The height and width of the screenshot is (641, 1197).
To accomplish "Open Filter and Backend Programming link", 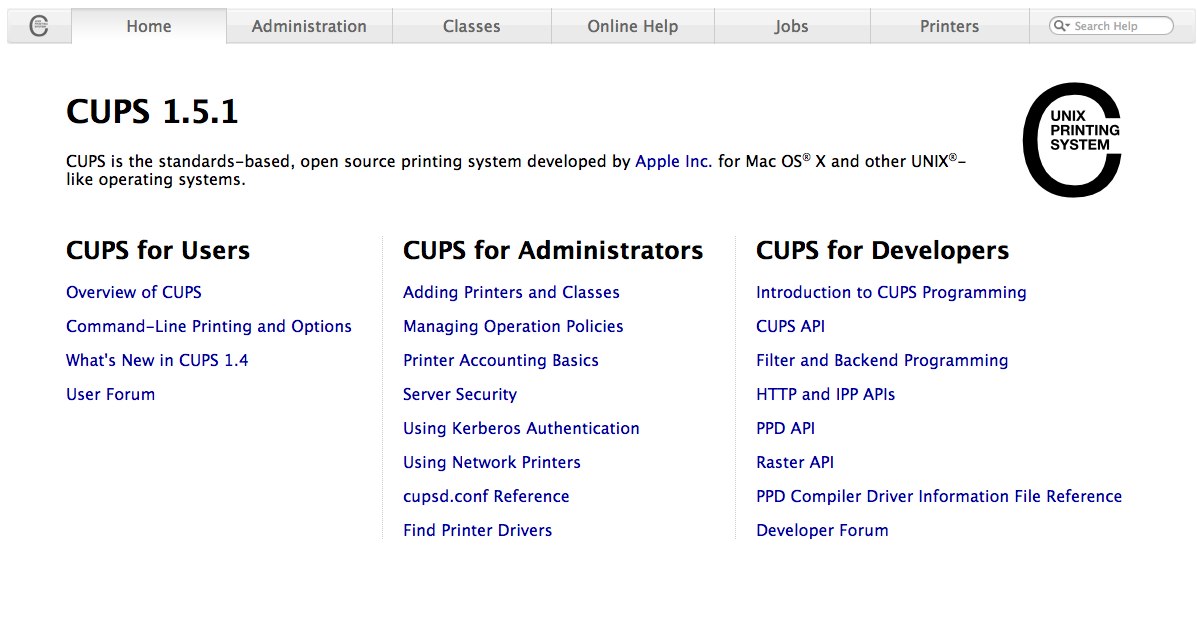I will pyautogui.click(x=882, y=360).
